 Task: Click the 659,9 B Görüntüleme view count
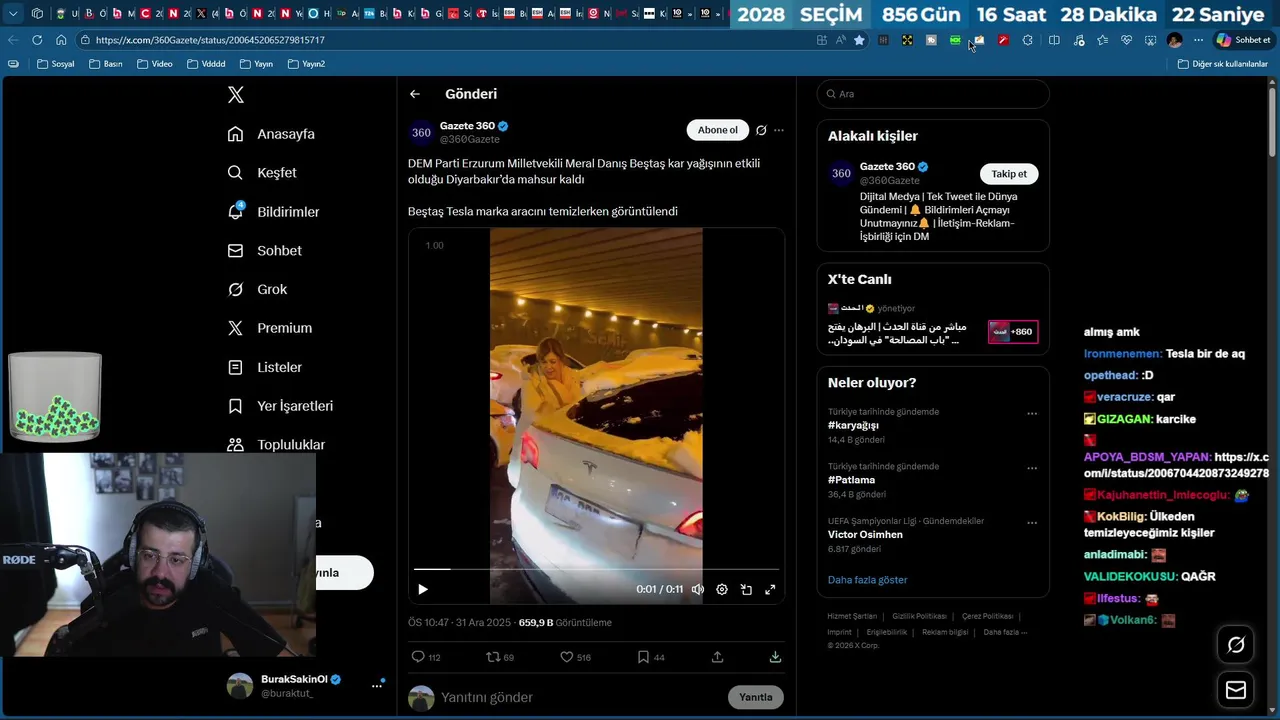pos(565,623)
